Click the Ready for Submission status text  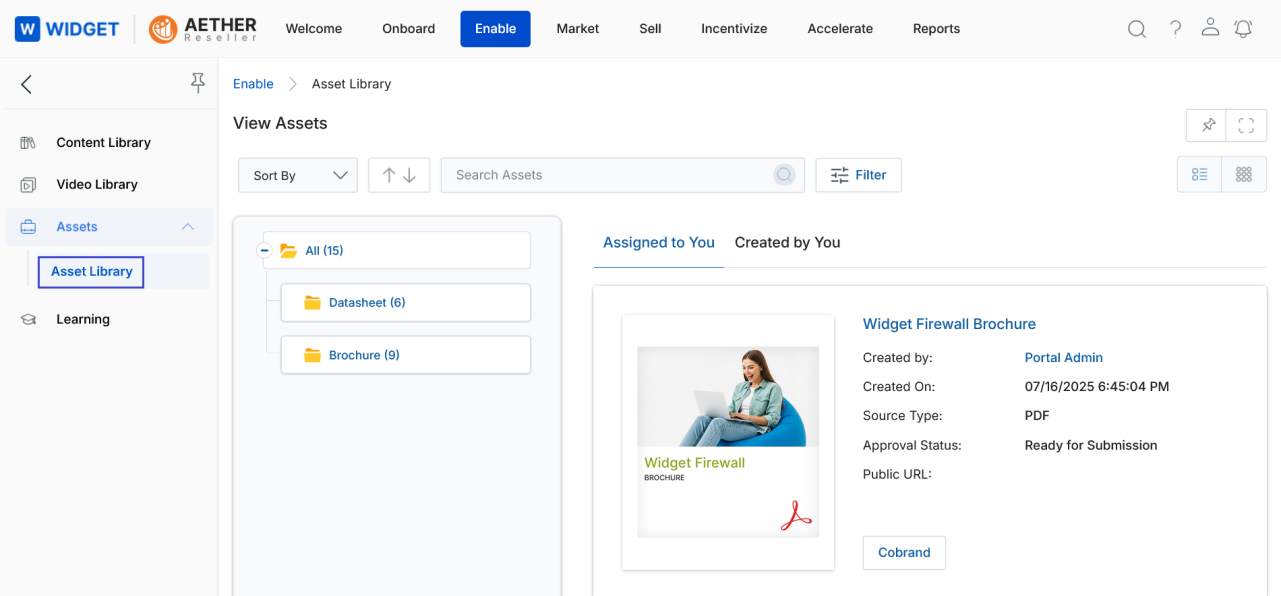[x=1091, y=446]
